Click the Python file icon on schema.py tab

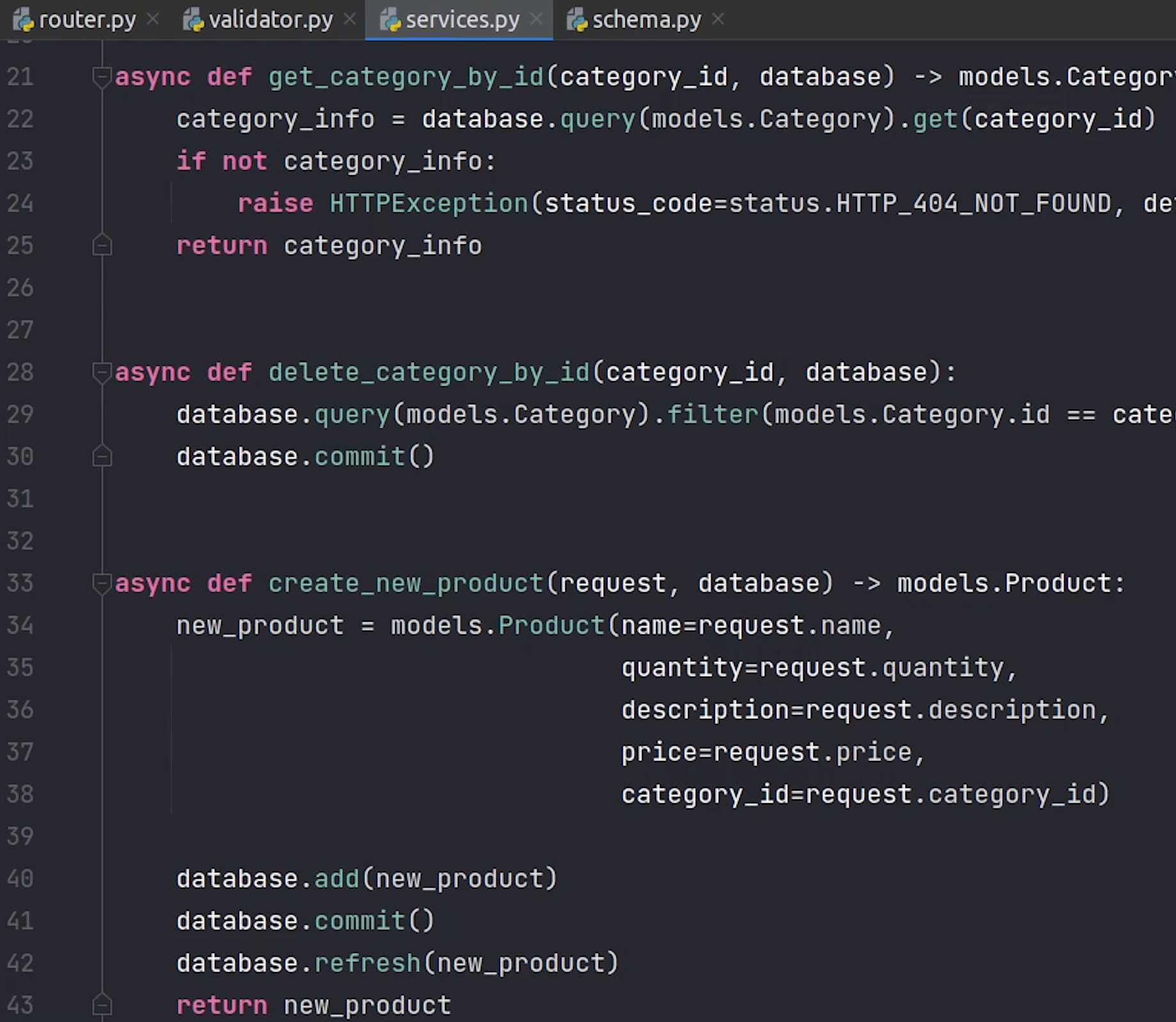coord(577,21)
